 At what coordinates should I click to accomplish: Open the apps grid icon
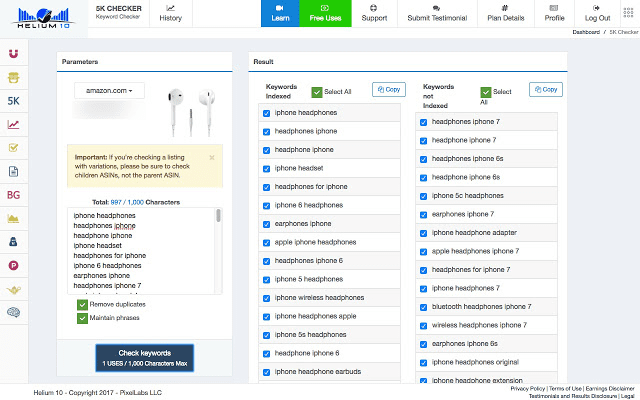click(x=628, y=13)
